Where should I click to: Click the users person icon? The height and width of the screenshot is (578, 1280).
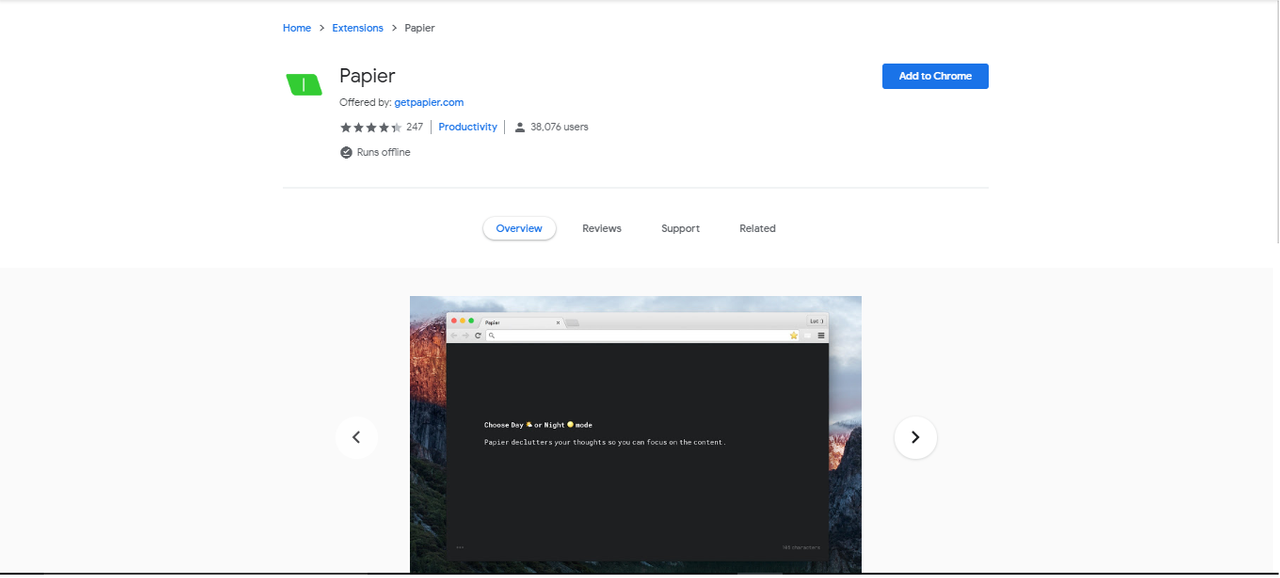[520, 127]
